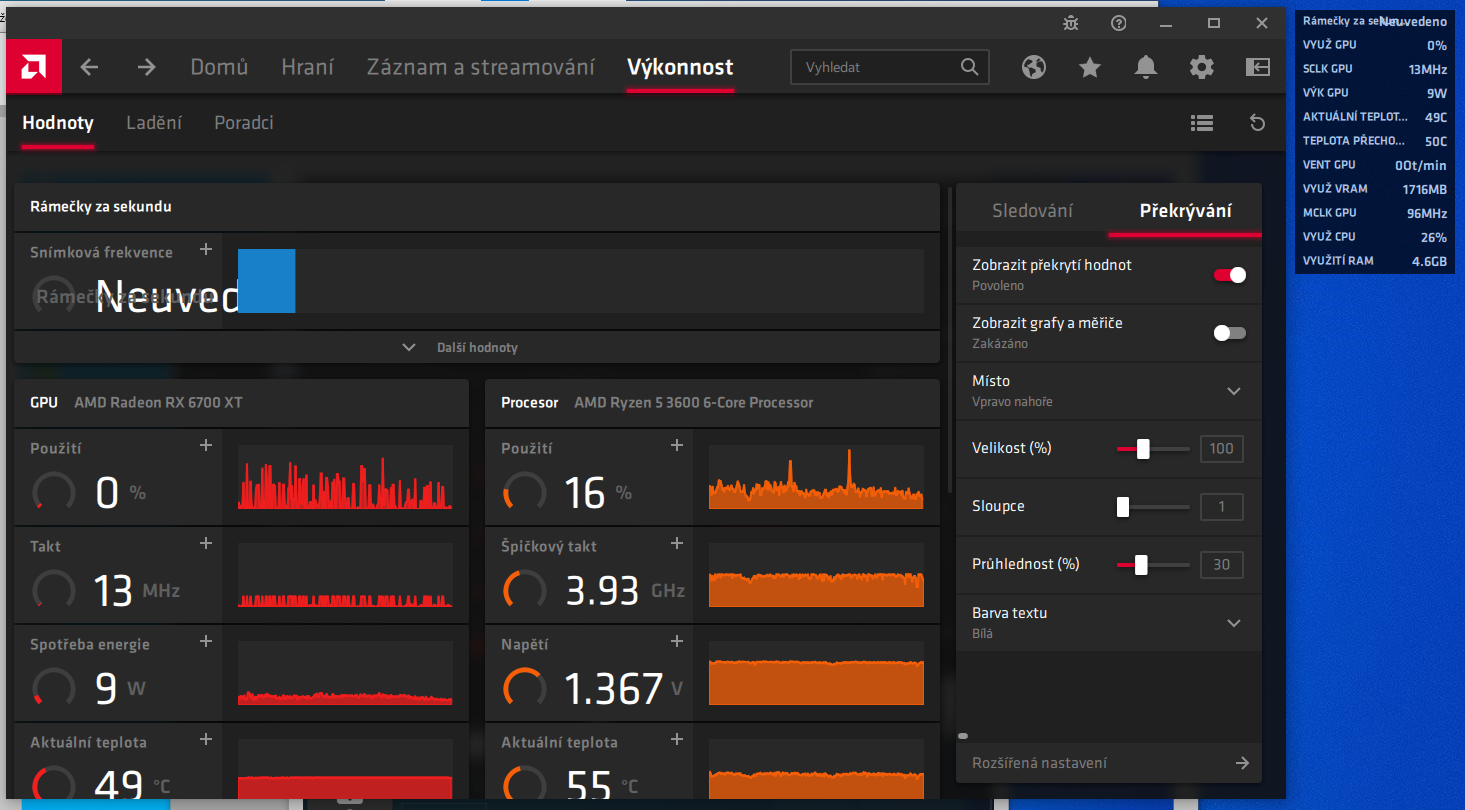Go forward with the right arrow
The width and height of the screenshot is (1465, 810).
(x=147, y=67)
